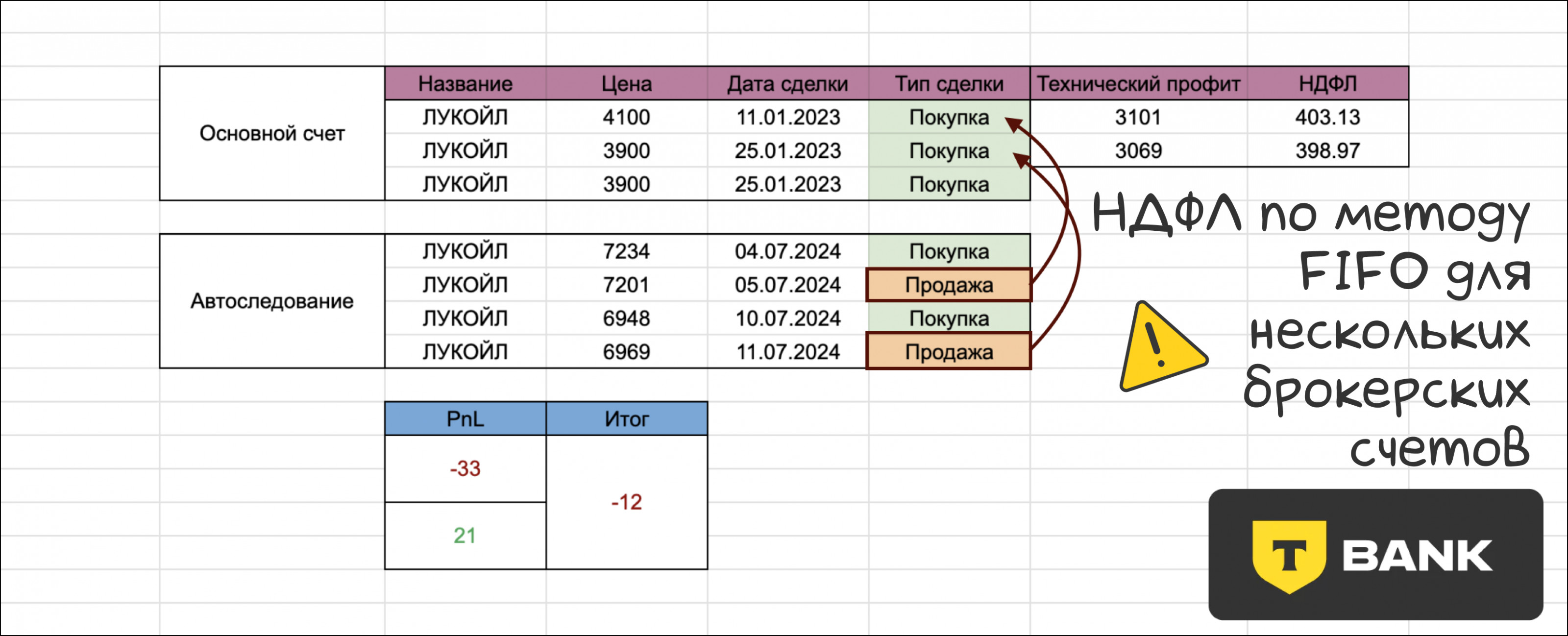This screenshot has width=1568, height=636.
Task: Click the Цена column header
Action: pos(626,83)
